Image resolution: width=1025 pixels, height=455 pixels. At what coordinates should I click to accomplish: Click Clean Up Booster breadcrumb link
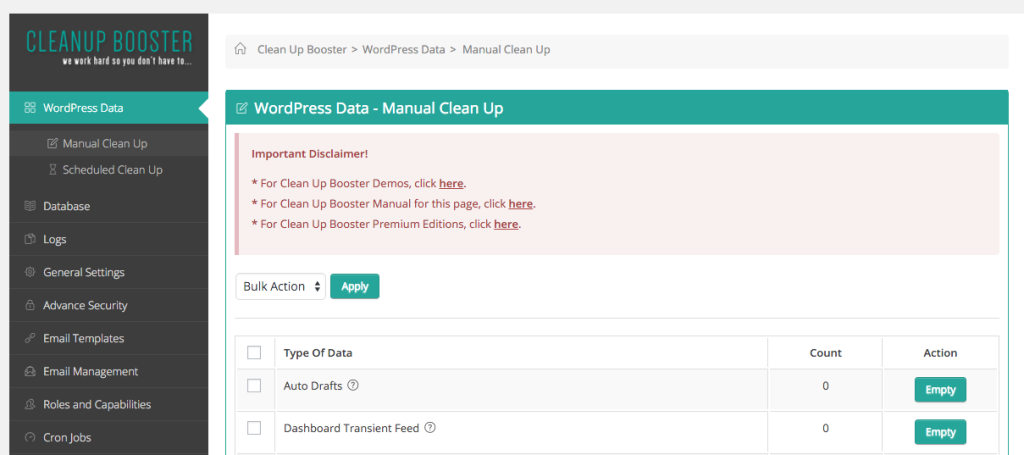pos(302,50)
